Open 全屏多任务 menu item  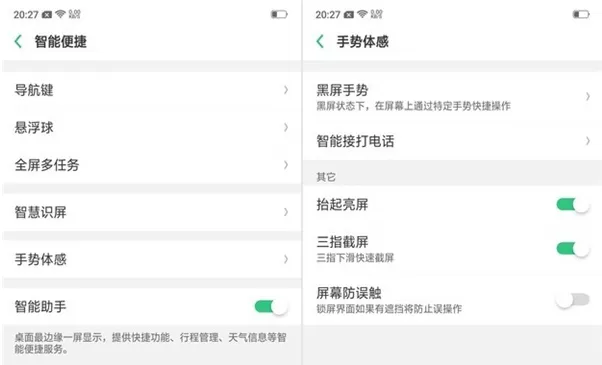pyautogui.click(x=151, y=165)
